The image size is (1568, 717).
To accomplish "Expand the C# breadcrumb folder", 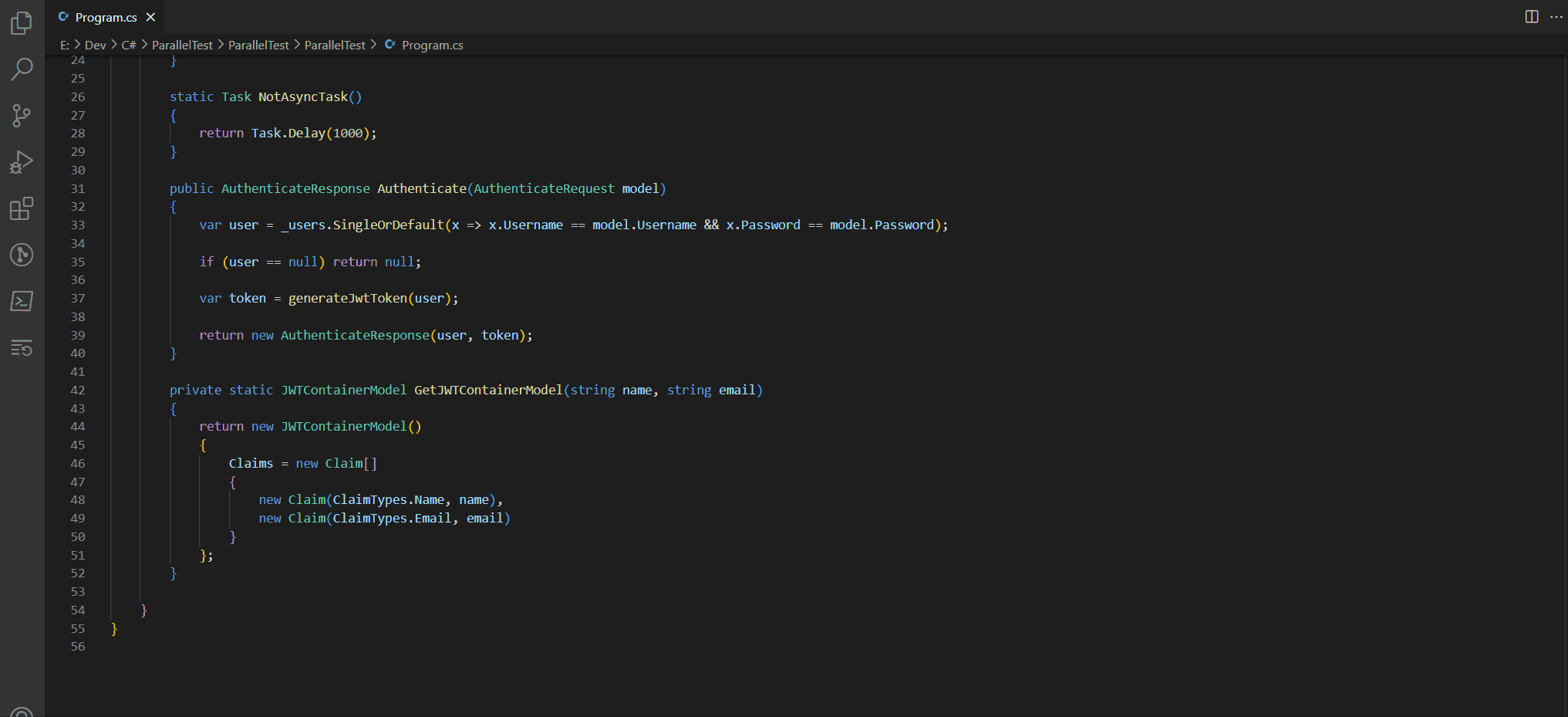I will [x=128, y=46].
